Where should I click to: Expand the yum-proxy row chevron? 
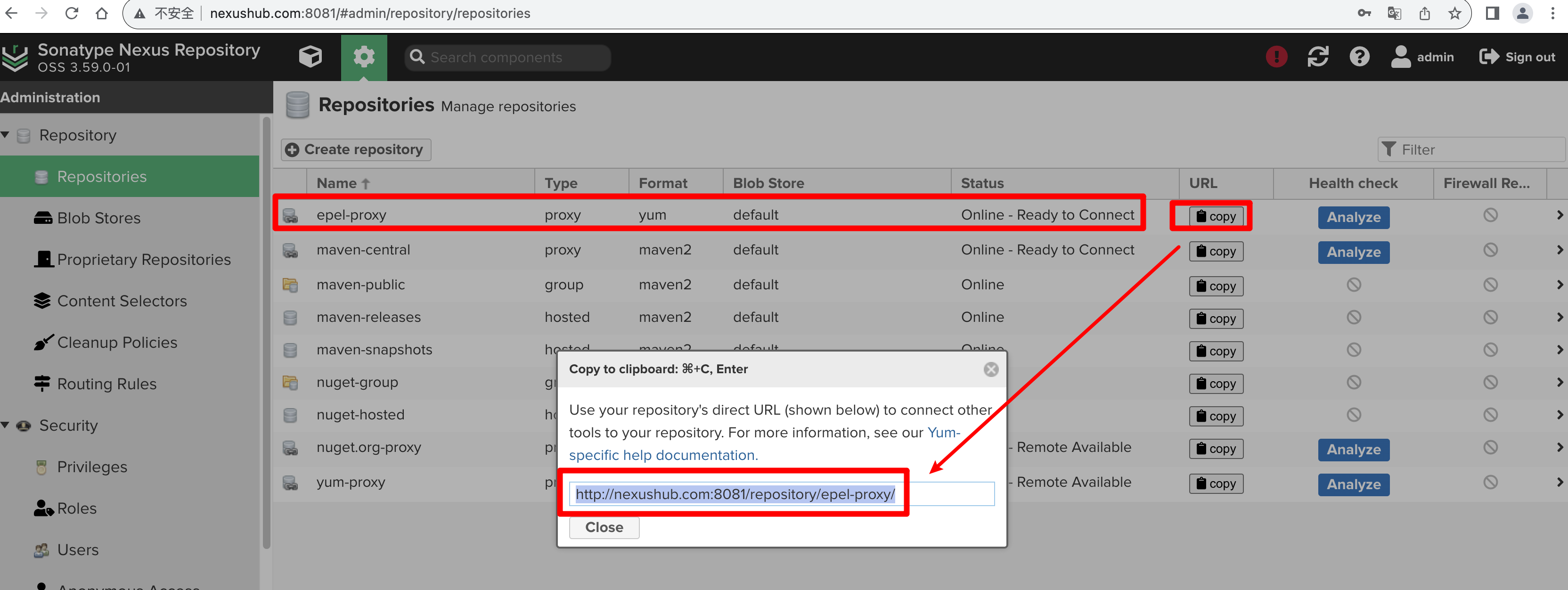[1559, 482]
